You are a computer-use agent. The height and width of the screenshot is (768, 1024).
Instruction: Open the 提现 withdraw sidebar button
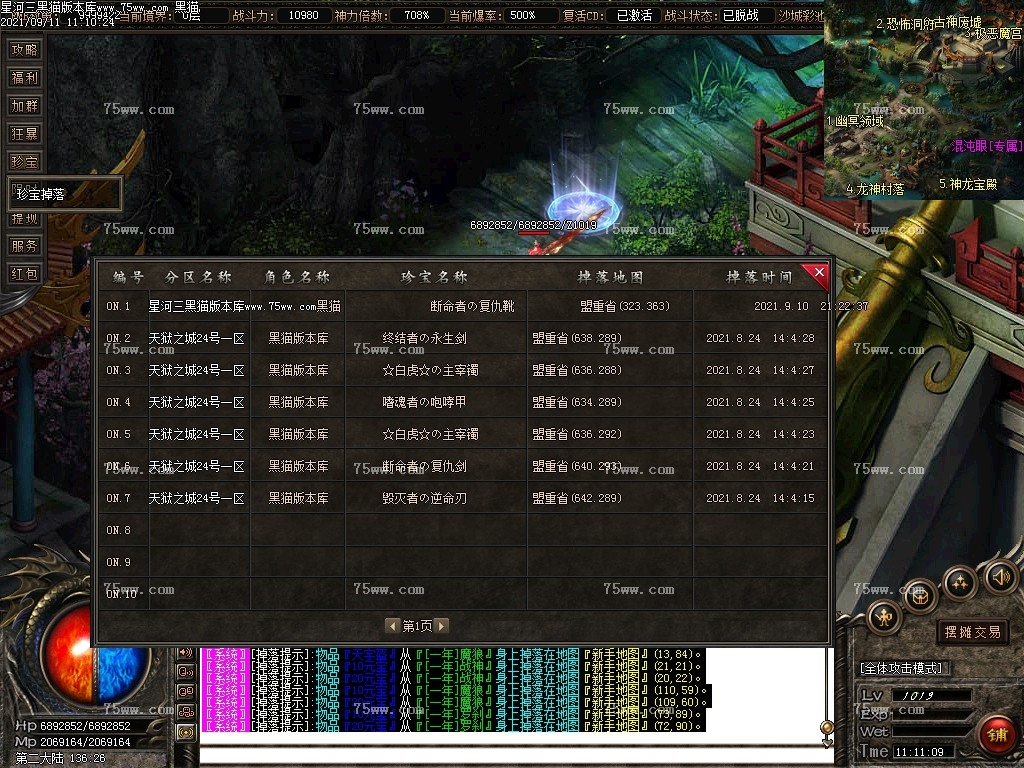pyautogui.click(x=24, y=219)
